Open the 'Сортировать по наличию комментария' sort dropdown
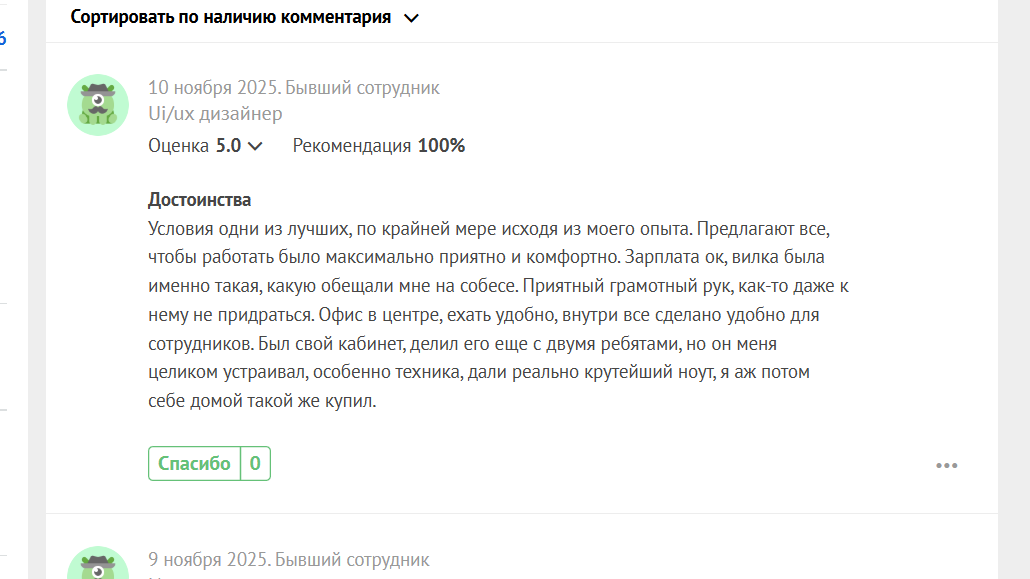Viewport: 1030px width, 579px height. [x=244, y=17]
